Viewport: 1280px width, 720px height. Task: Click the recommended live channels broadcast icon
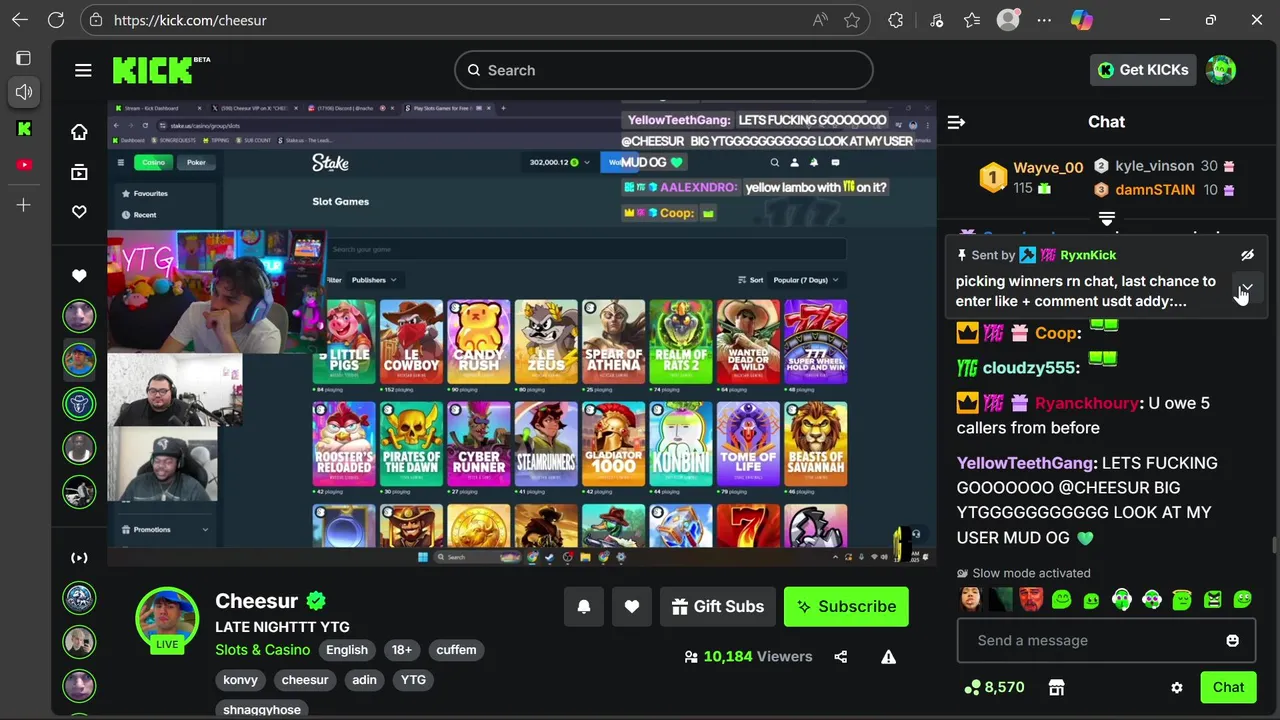(79, 558)
